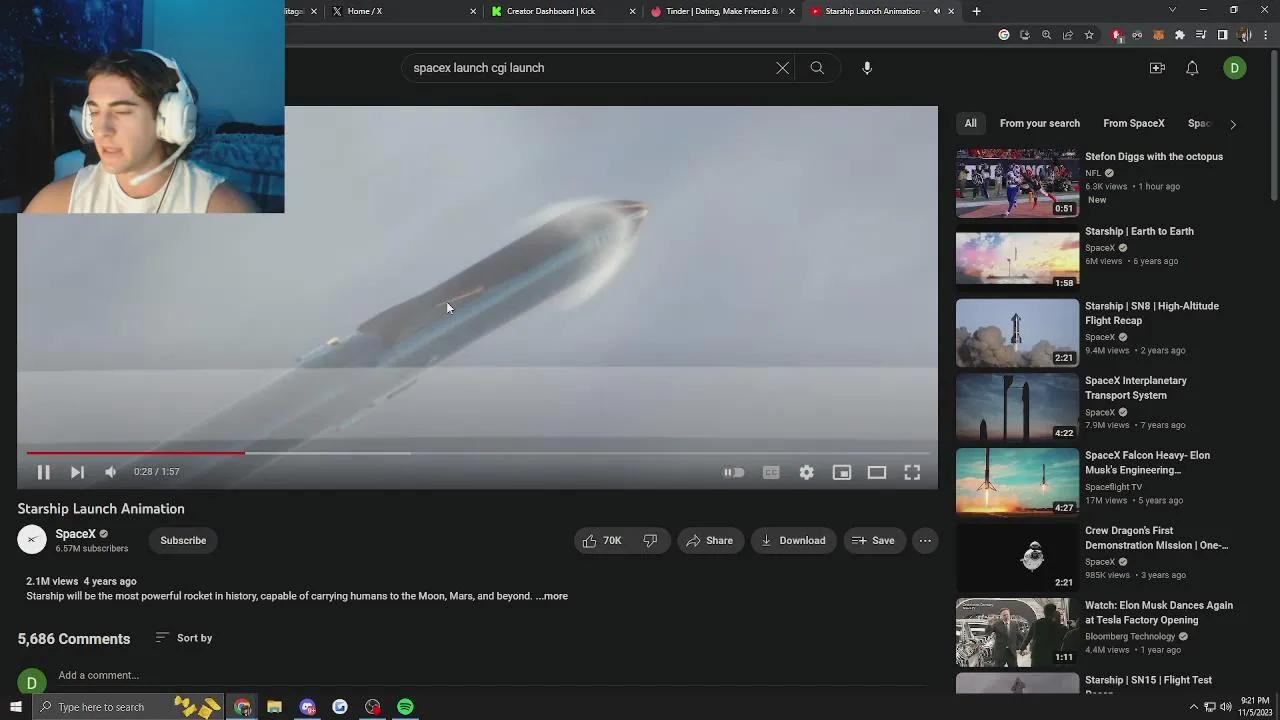Open Spotify from taskbar
Viewport: 1280px width, 720px height.
coord(405,707)
